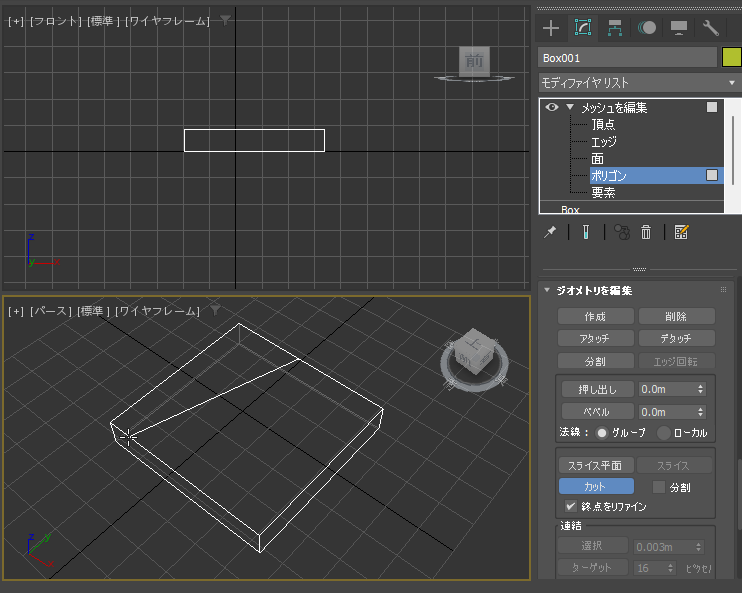Image resolution: width=742 pixels, height=593 pixels.
Task: Select the グループ normal radio button
Action: 601,433
